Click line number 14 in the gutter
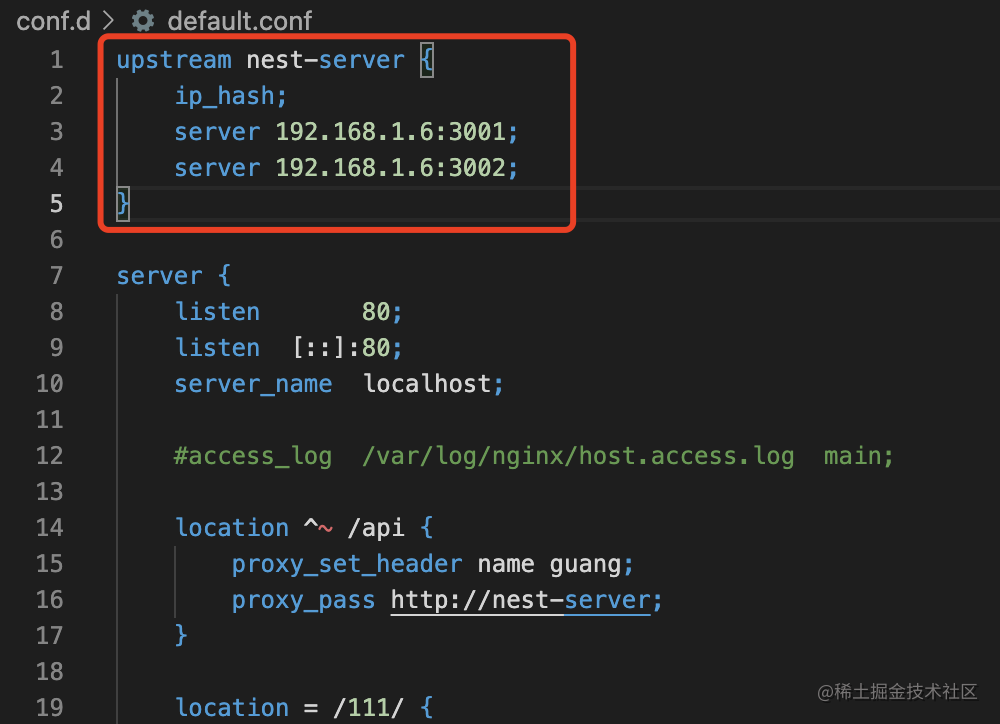The height and width of the screenshot is (724, 1000). (x=50, y=528)
